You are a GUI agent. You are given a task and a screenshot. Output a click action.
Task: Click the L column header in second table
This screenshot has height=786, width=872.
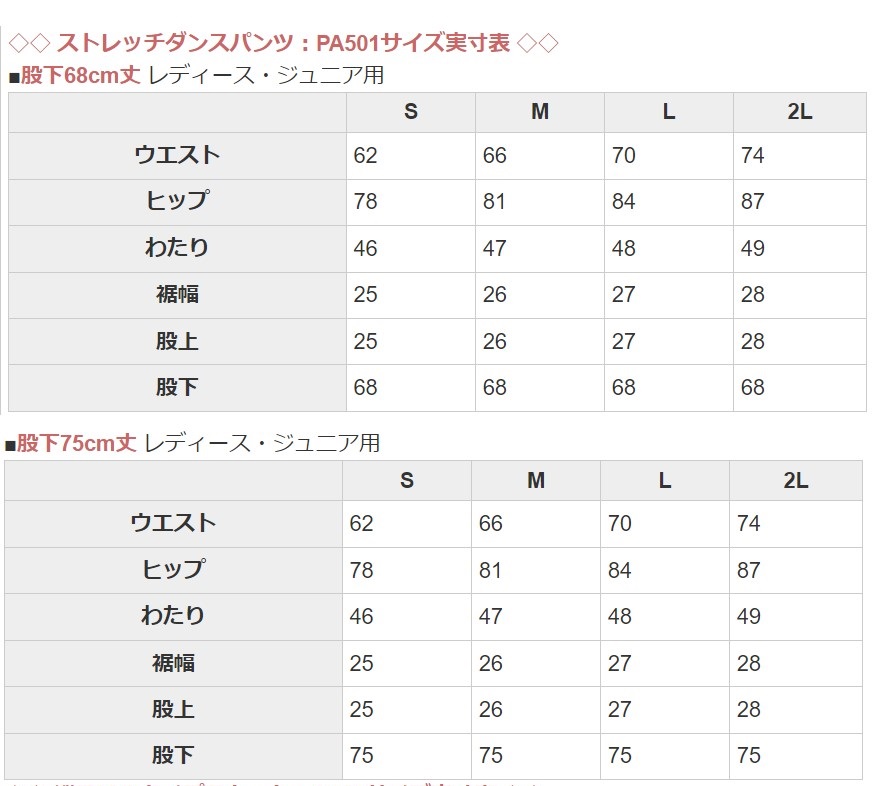click(665, 481)
